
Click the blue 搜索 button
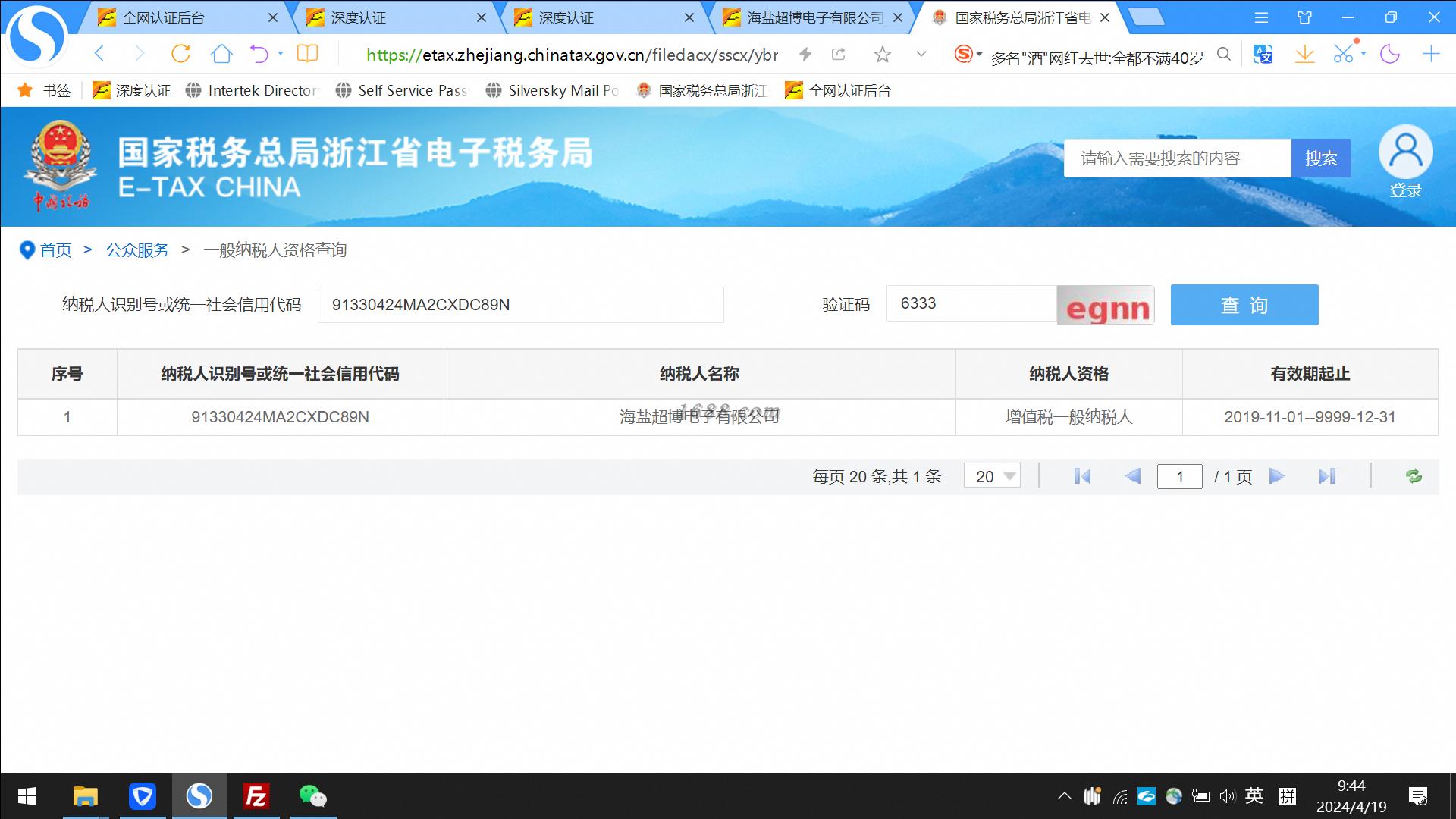tap(1321, 158)
